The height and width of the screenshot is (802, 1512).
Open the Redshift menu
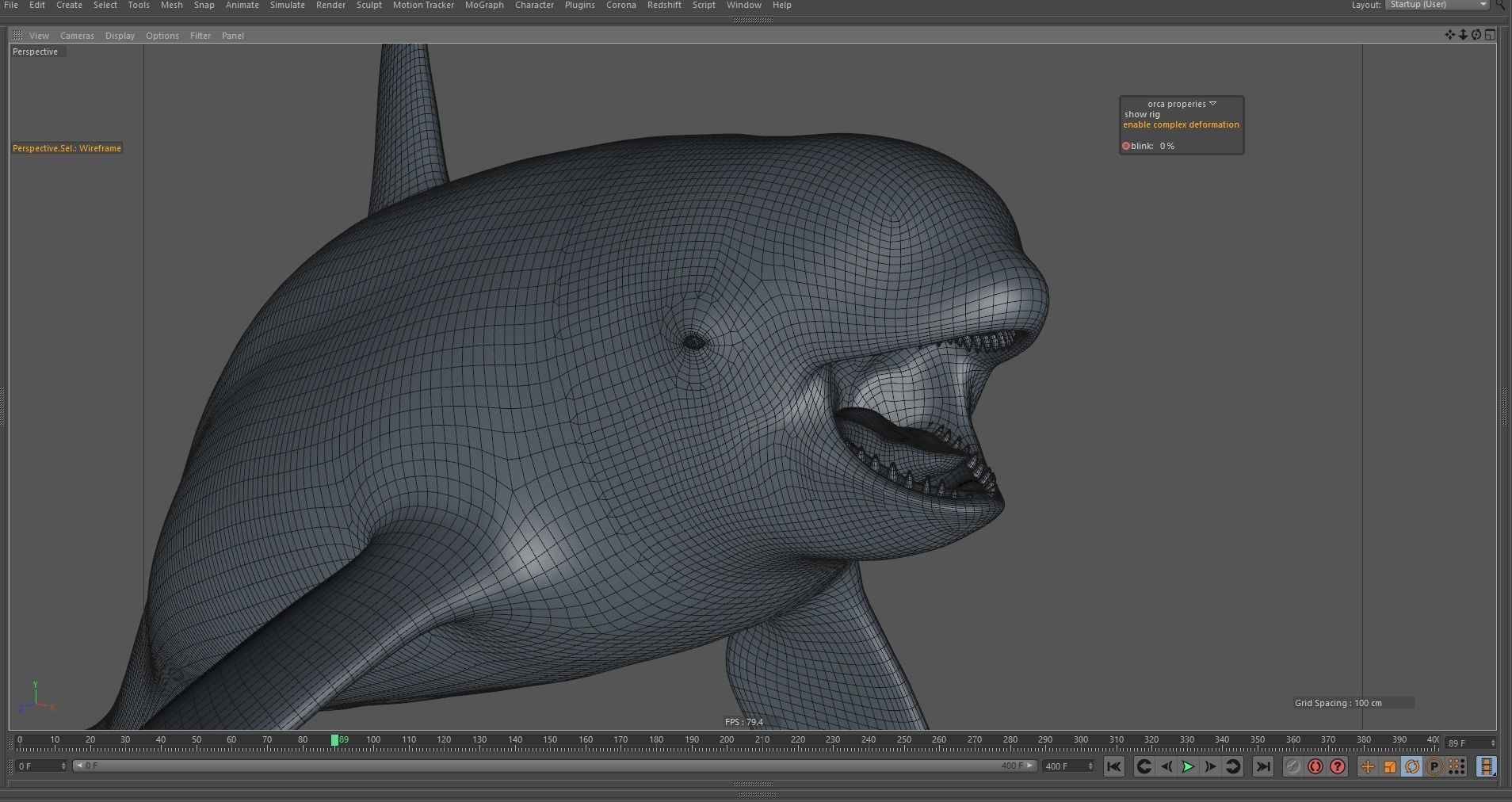tap(664, 5)
